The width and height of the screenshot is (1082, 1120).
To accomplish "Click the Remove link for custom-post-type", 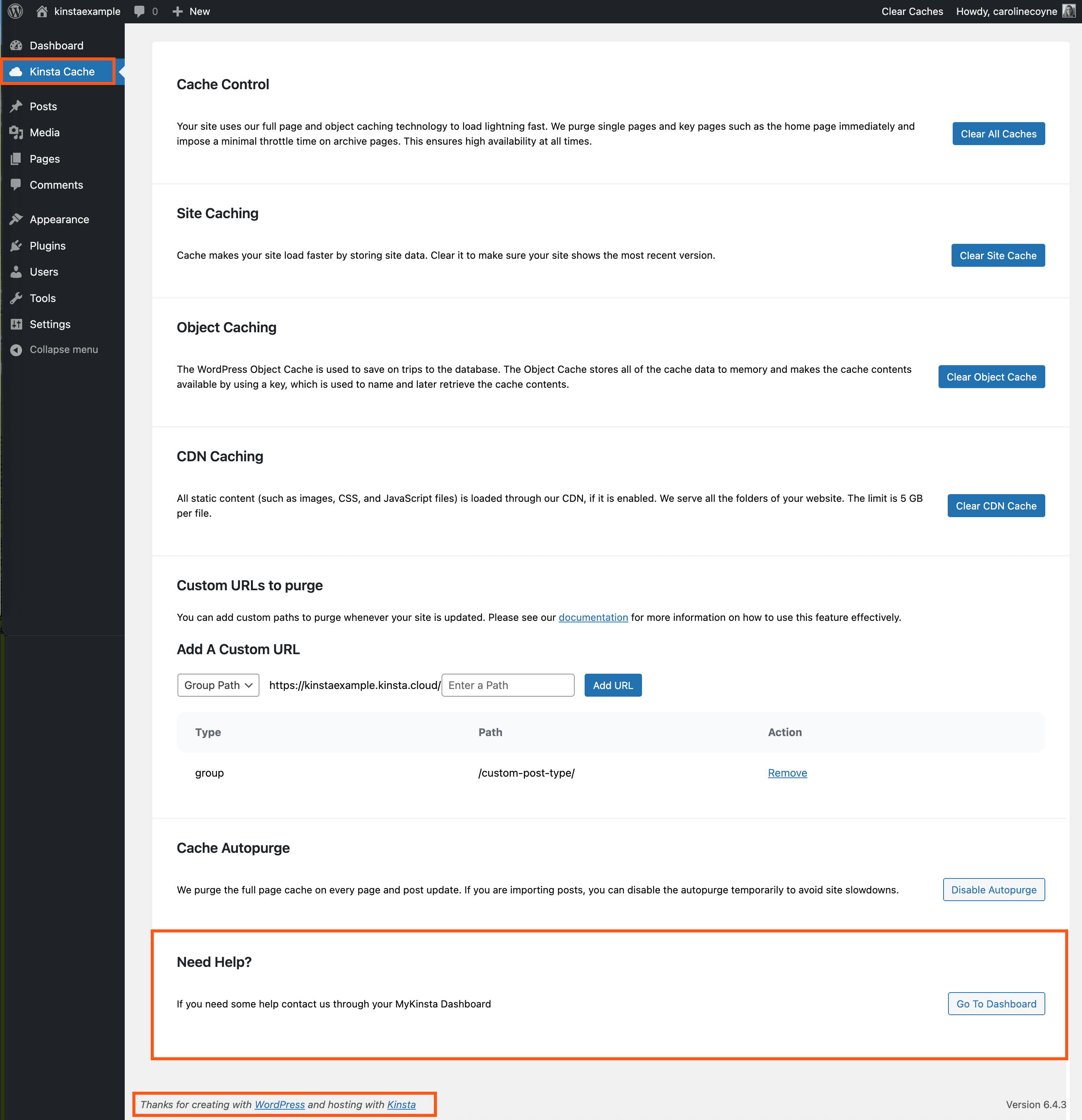I will (786, 772).
